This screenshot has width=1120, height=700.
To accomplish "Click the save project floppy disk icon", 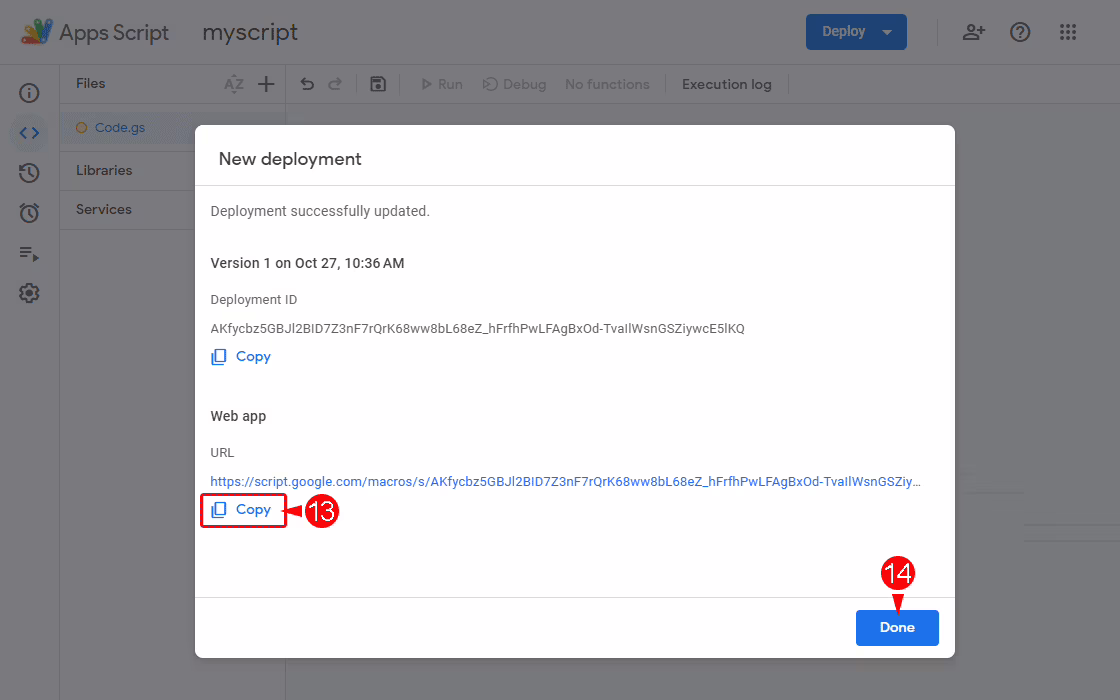I will (378, 84).
